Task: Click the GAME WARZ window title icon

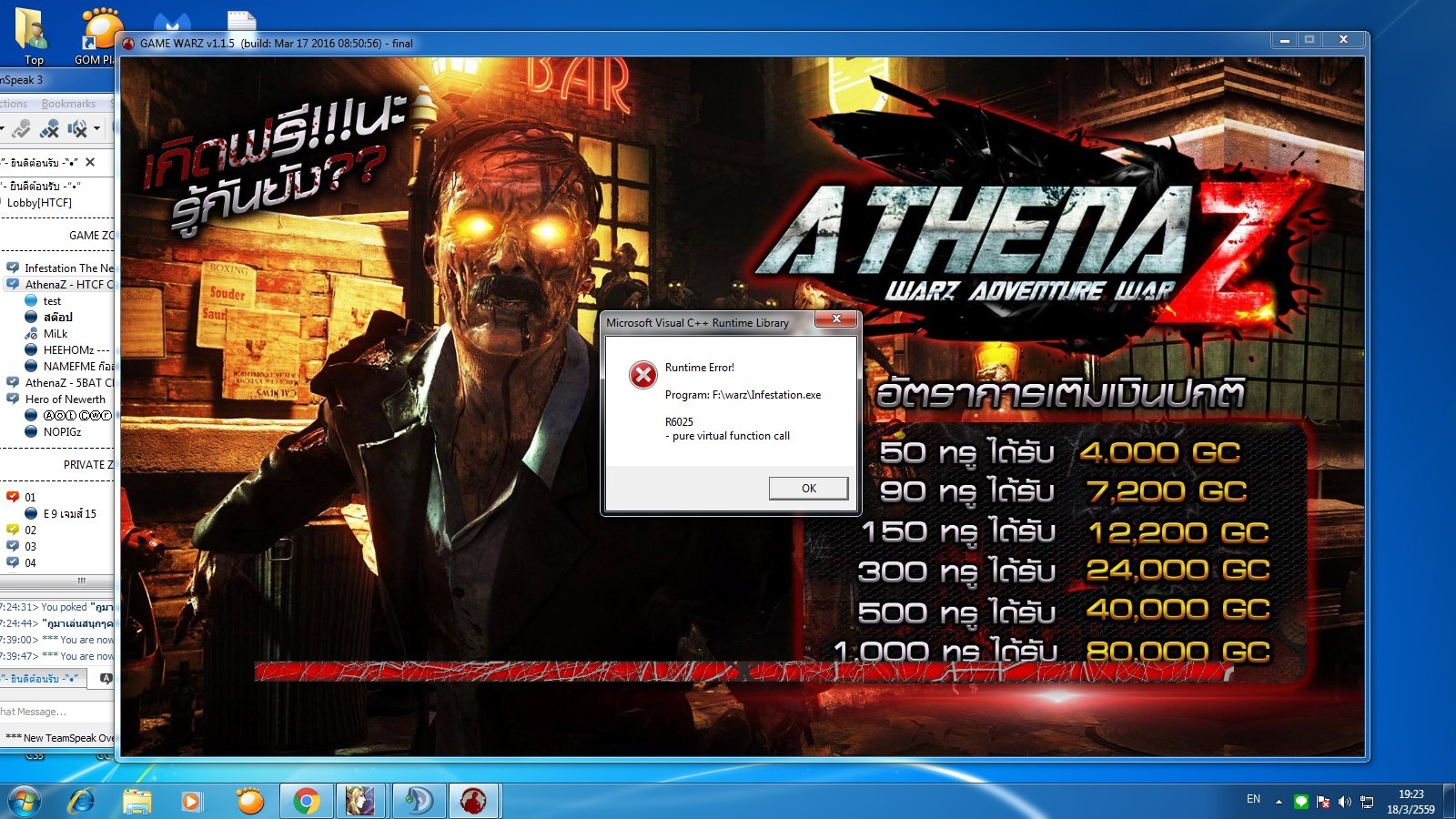Action: point(129,44)
